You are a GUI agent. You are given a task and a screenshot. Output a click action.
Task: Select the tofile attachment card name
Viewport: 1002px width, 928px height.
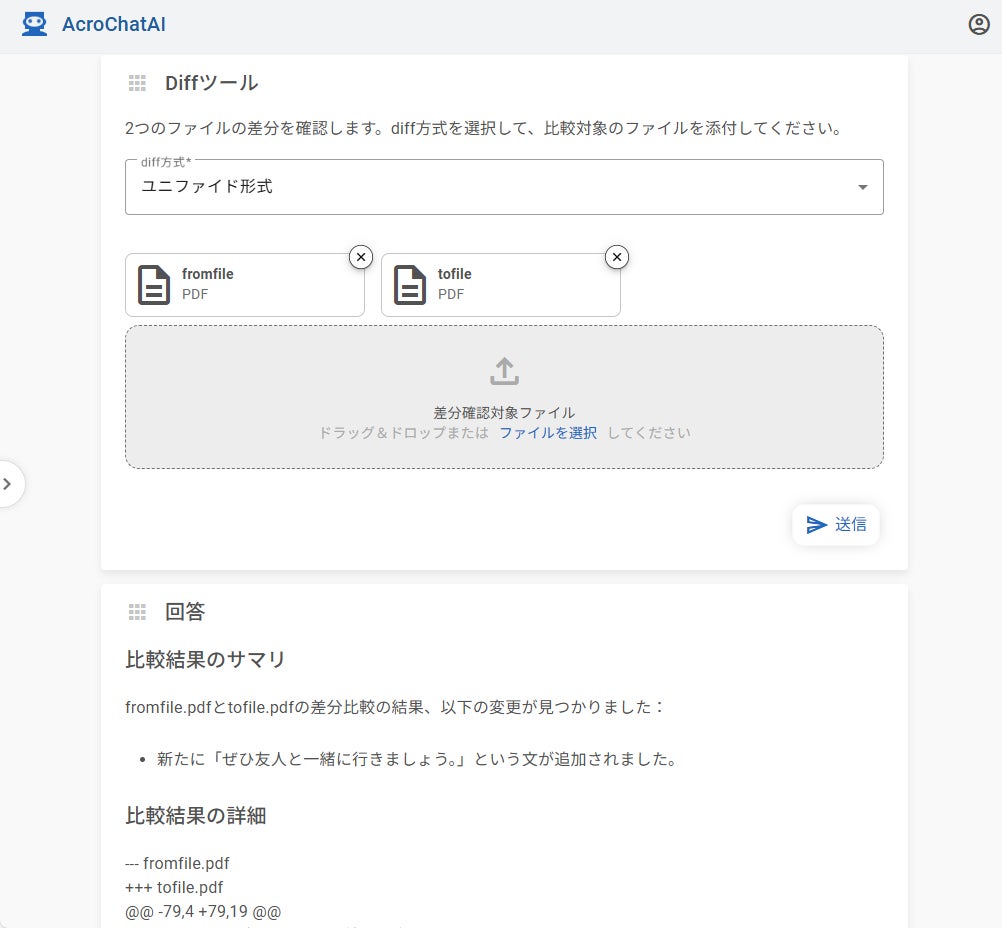pyautogui.click(x=454, y=274)
